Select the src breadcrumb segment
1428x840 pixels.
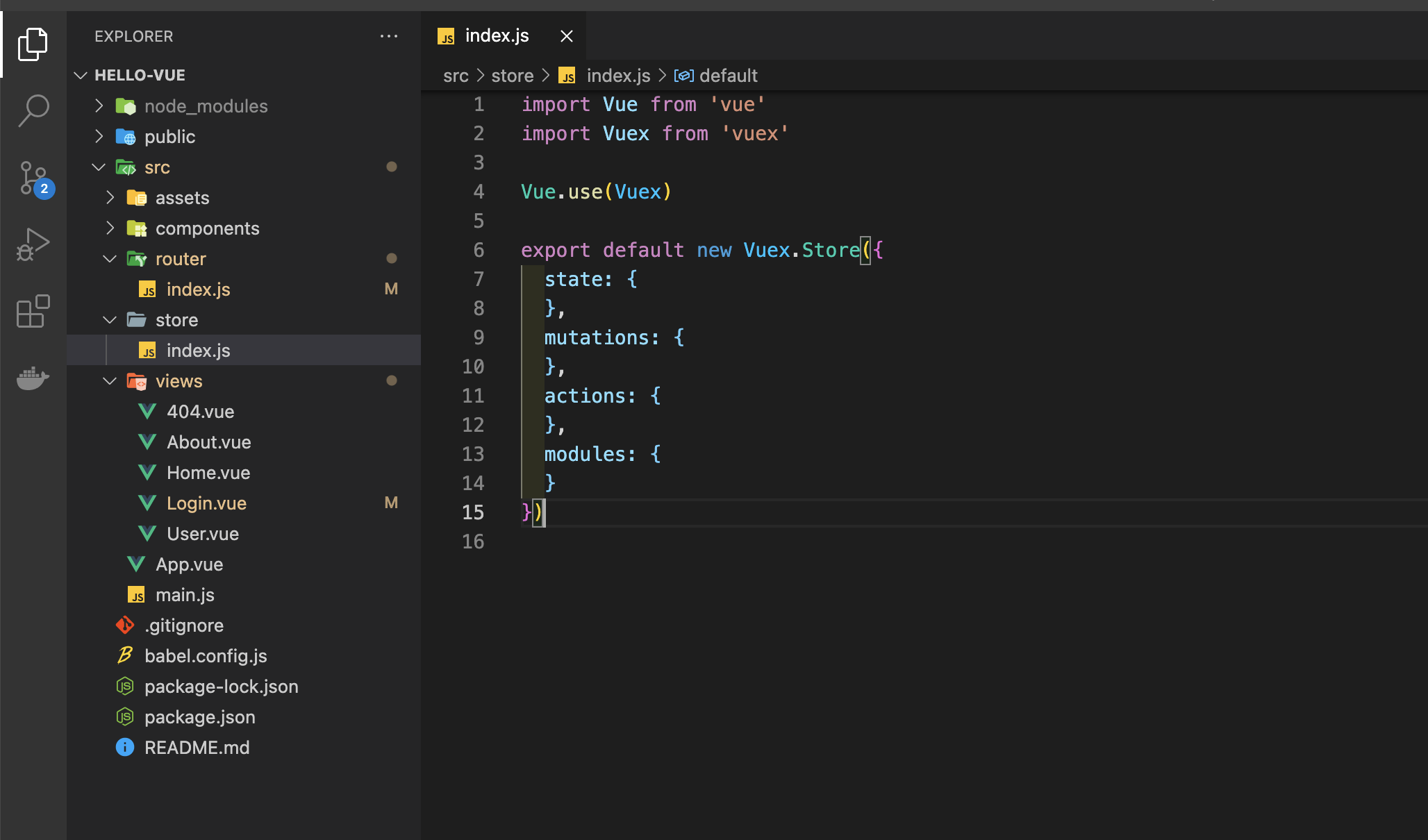click(x=456, y=76)
